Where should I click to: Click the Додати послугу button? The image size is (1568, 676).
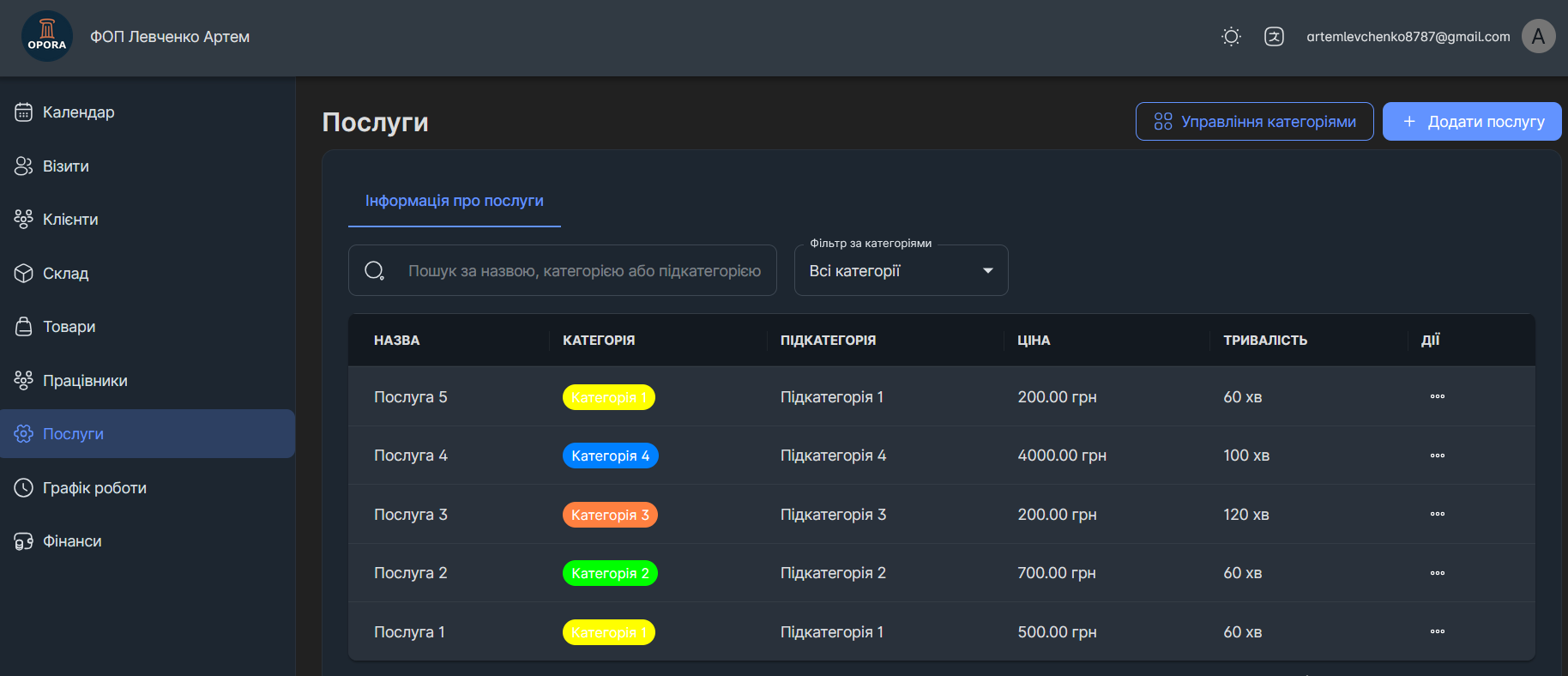1472,122
